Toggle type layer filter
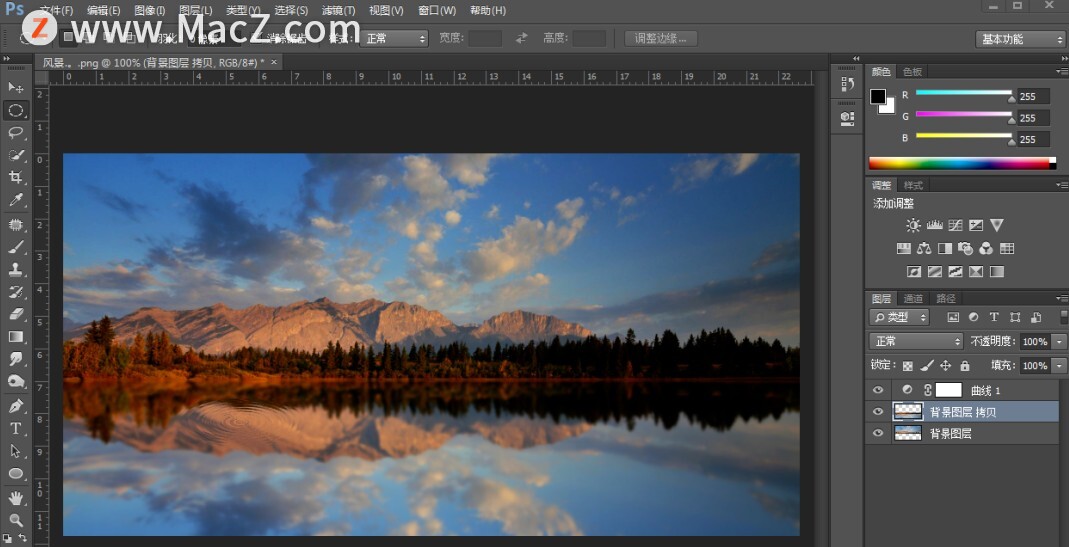This screenshot has height=547, width=1069. pos(994,317)
